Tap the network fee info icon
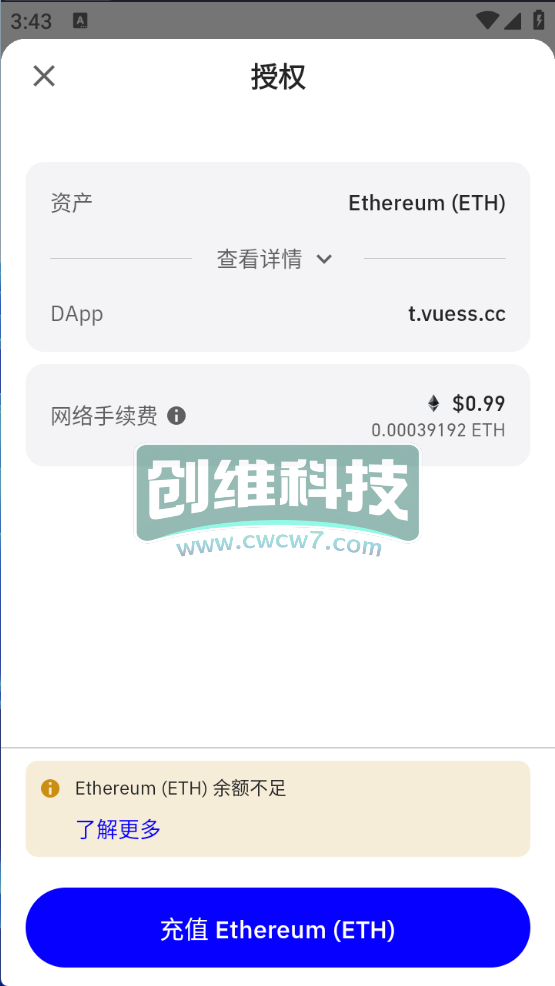This screenshot has height=986, width=555. tap(177, 416)
